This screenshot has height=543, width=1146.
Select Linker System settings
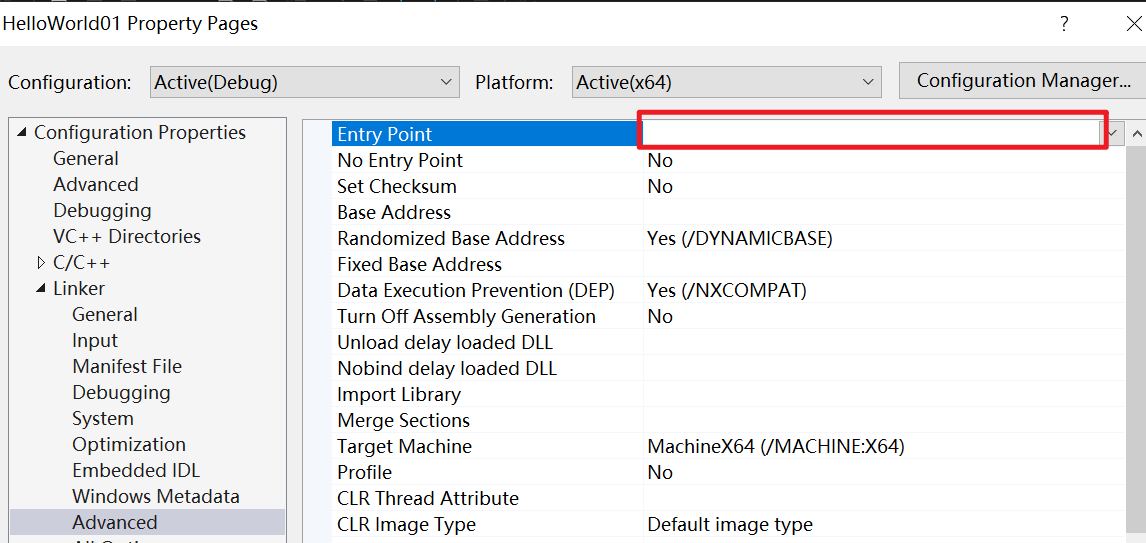click(102, 419)
